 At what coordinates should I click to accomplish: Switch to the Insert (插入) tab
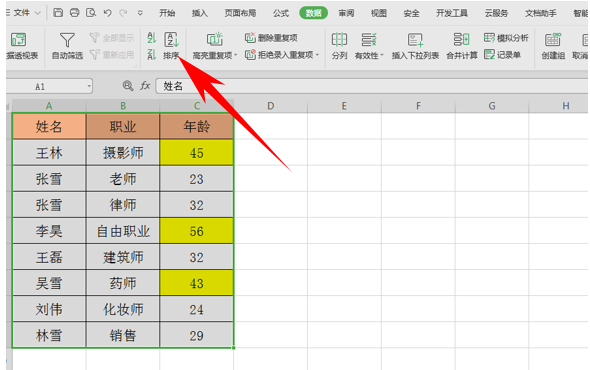[x=199, y=13]
